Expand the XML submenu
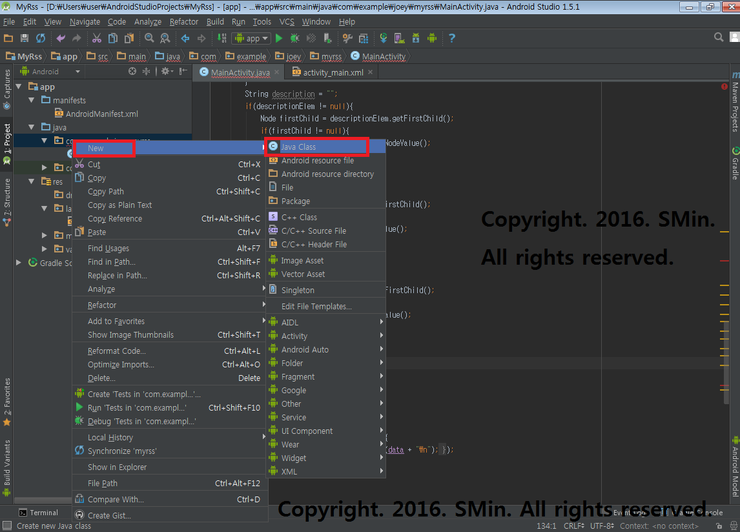Screen dimensions: 740x532 pos(326,472)
